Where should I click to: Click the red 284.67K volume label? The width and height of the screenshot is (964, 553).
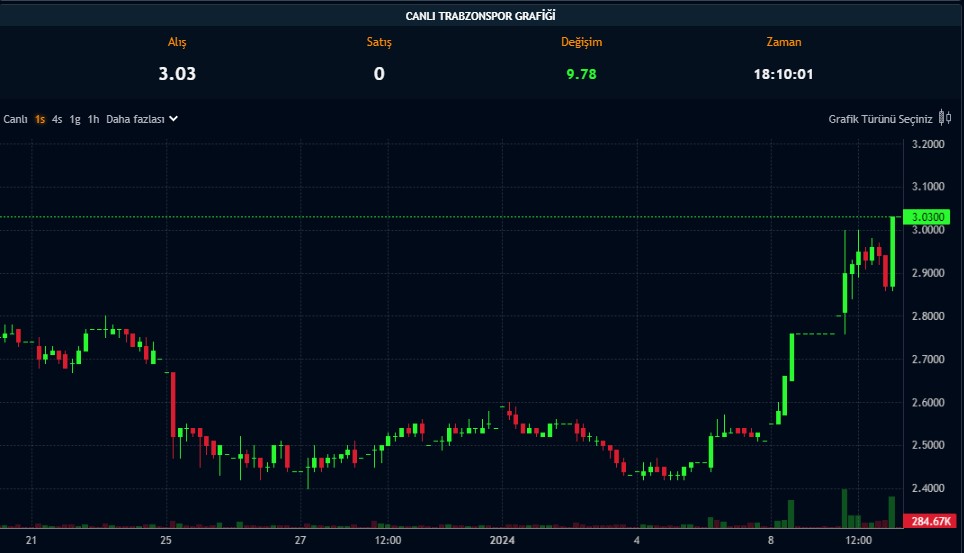click(x=926, y=521)
